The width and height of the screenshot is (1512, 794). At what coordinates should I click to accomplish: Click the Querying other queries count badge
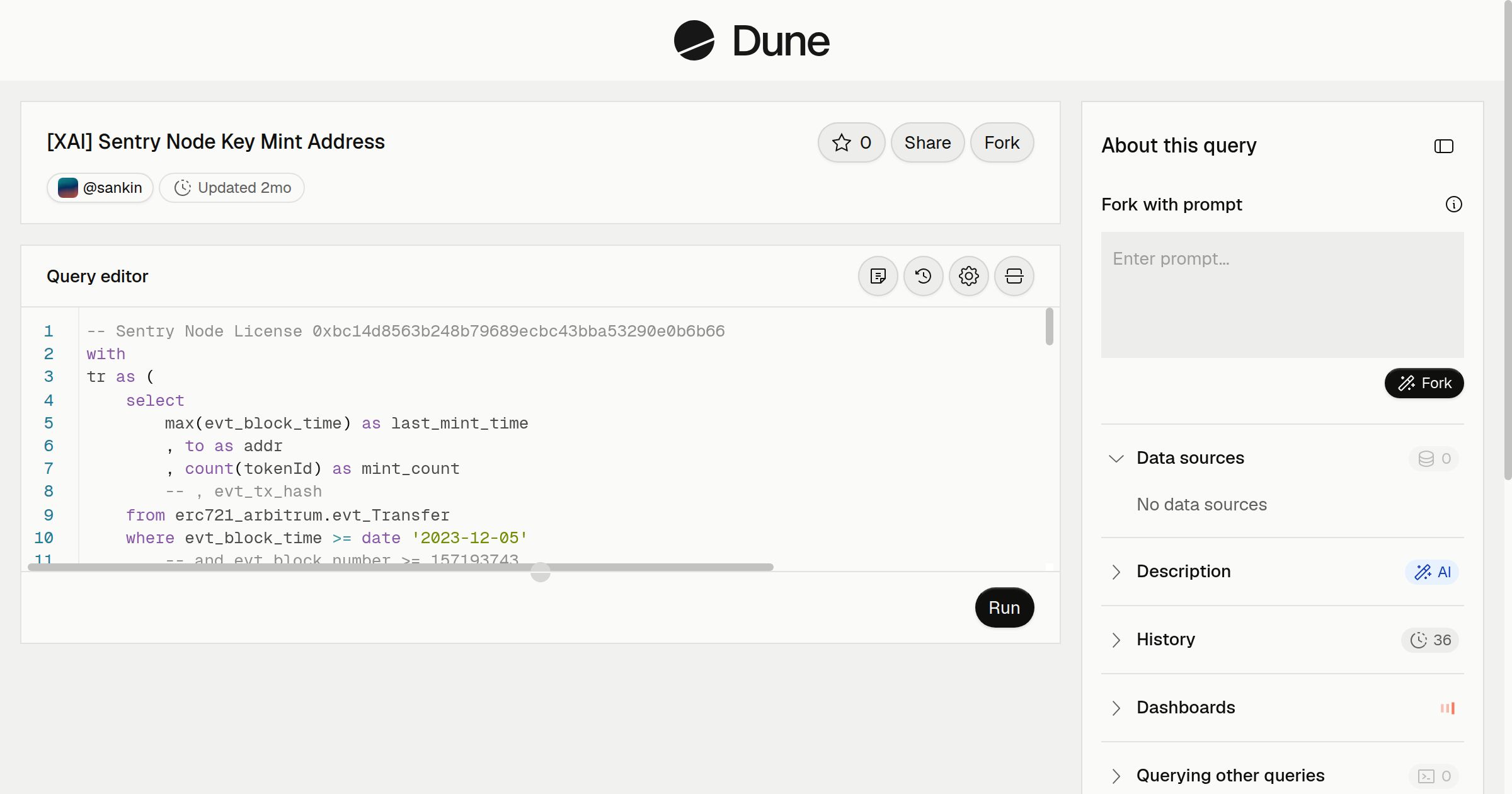[1434, 776]
